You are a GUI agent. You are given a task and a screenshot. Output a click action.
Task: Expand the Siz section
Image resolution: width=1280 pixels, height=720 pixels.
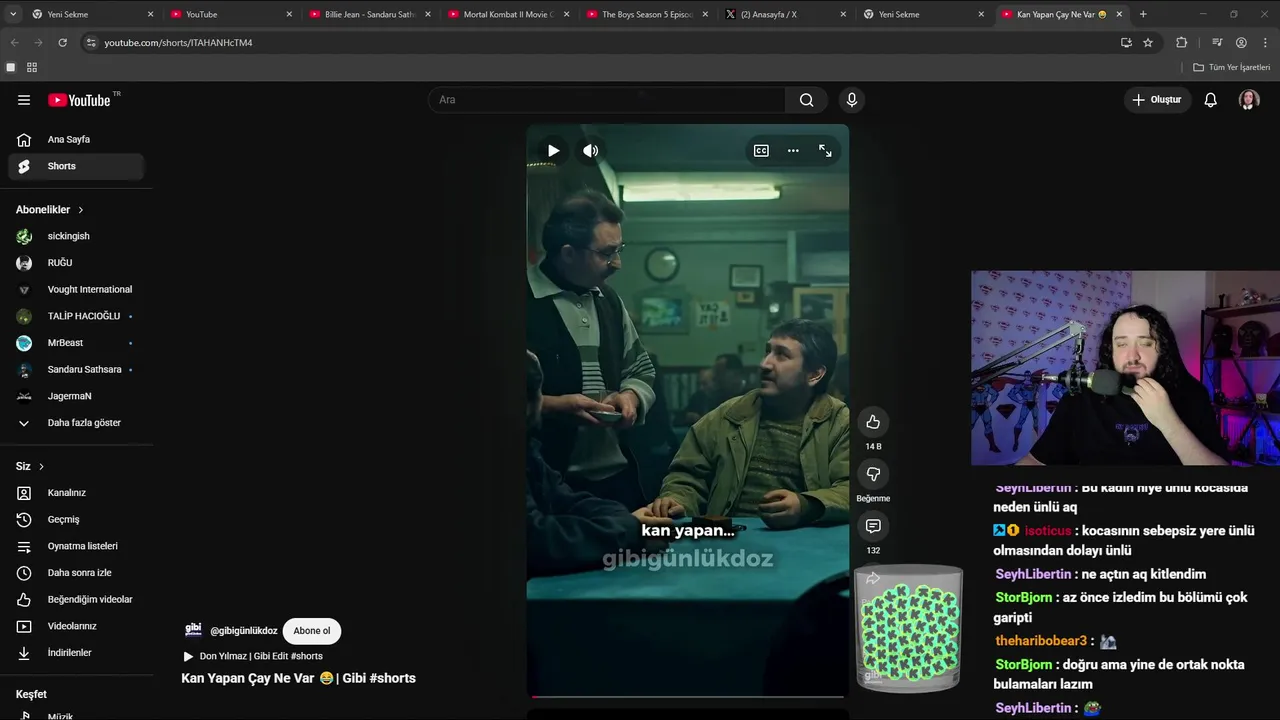(x=30, y=467)
